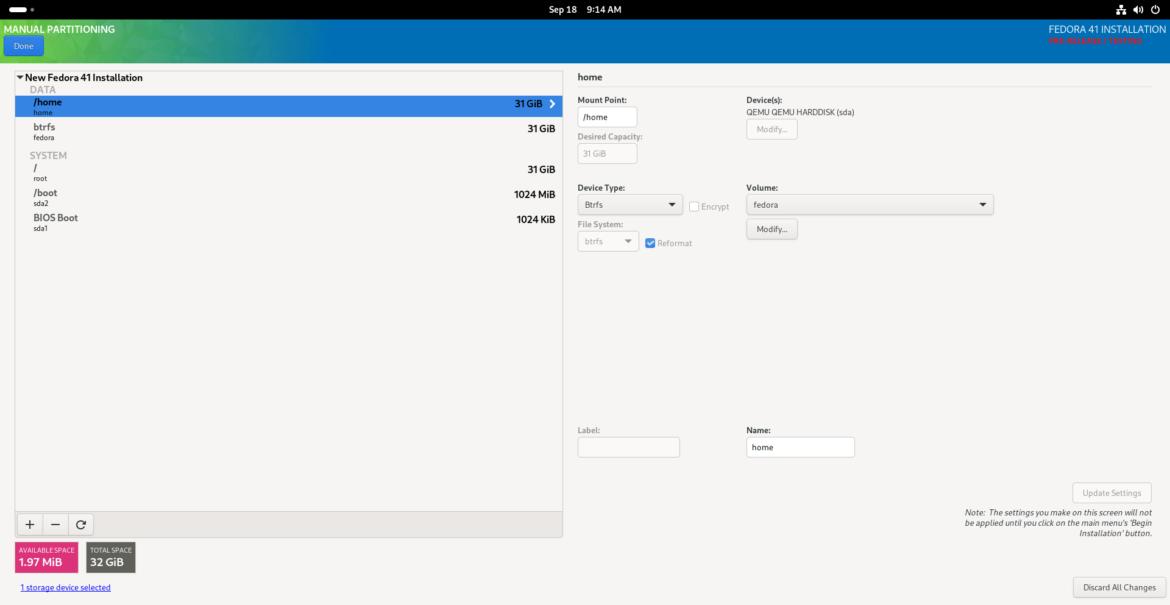Open the Volume dropdown showing fedora
This screenshot has height=605, width=1170.
pos(868,204)
